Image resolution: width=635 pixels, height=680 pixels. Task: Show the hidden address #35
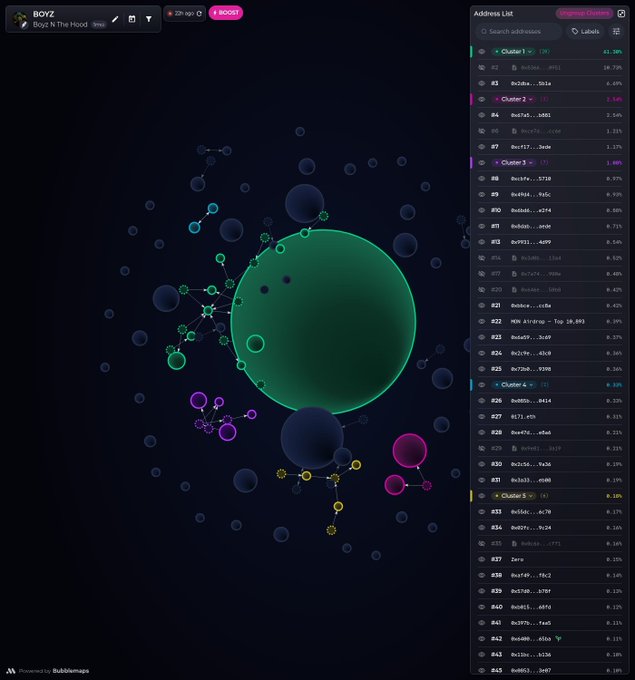tap(481, 543)
